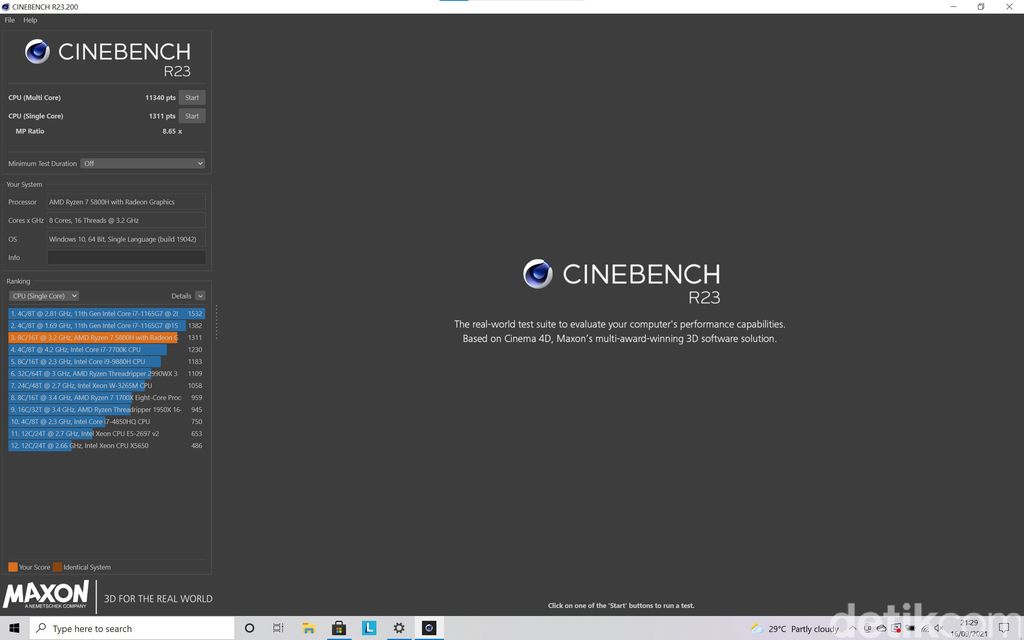Click the muted volume tray icon
This screenshot has width=1024, height=640.
pyautogui.click(x=939, y=628)
